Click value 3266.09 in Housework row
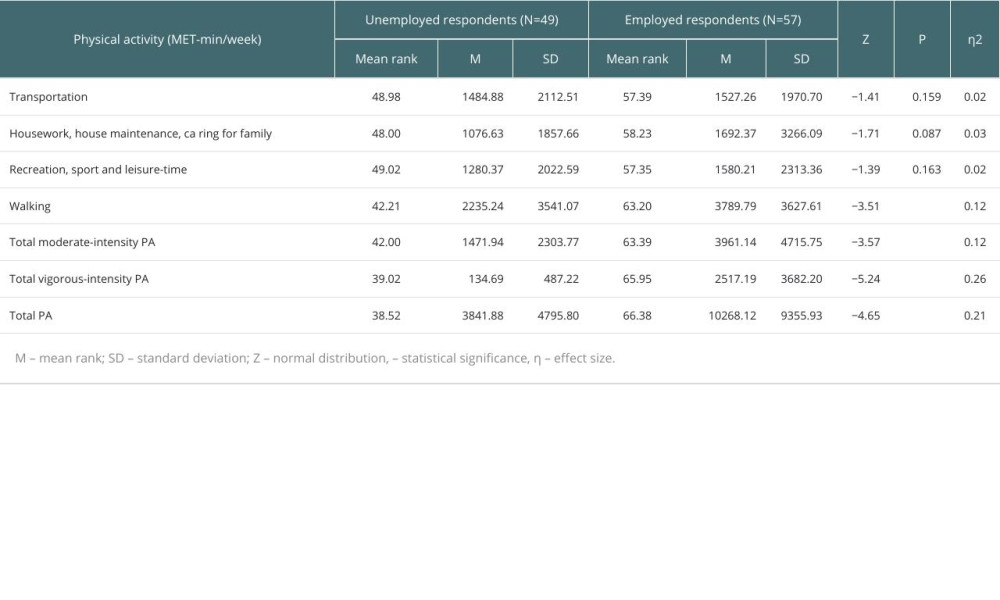This screenshot has height=600, width=1000. 802,133
